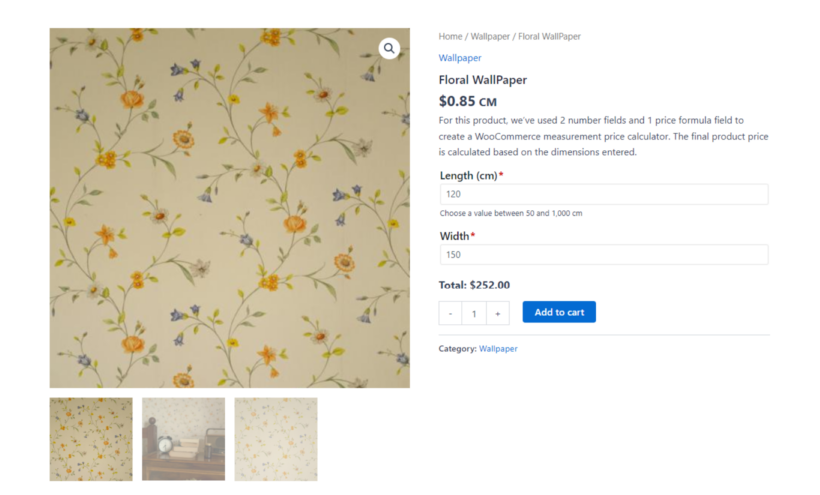The height and width of the screenshot is (495, 820).
Task: Focus the Width input field
Action: 603,255
